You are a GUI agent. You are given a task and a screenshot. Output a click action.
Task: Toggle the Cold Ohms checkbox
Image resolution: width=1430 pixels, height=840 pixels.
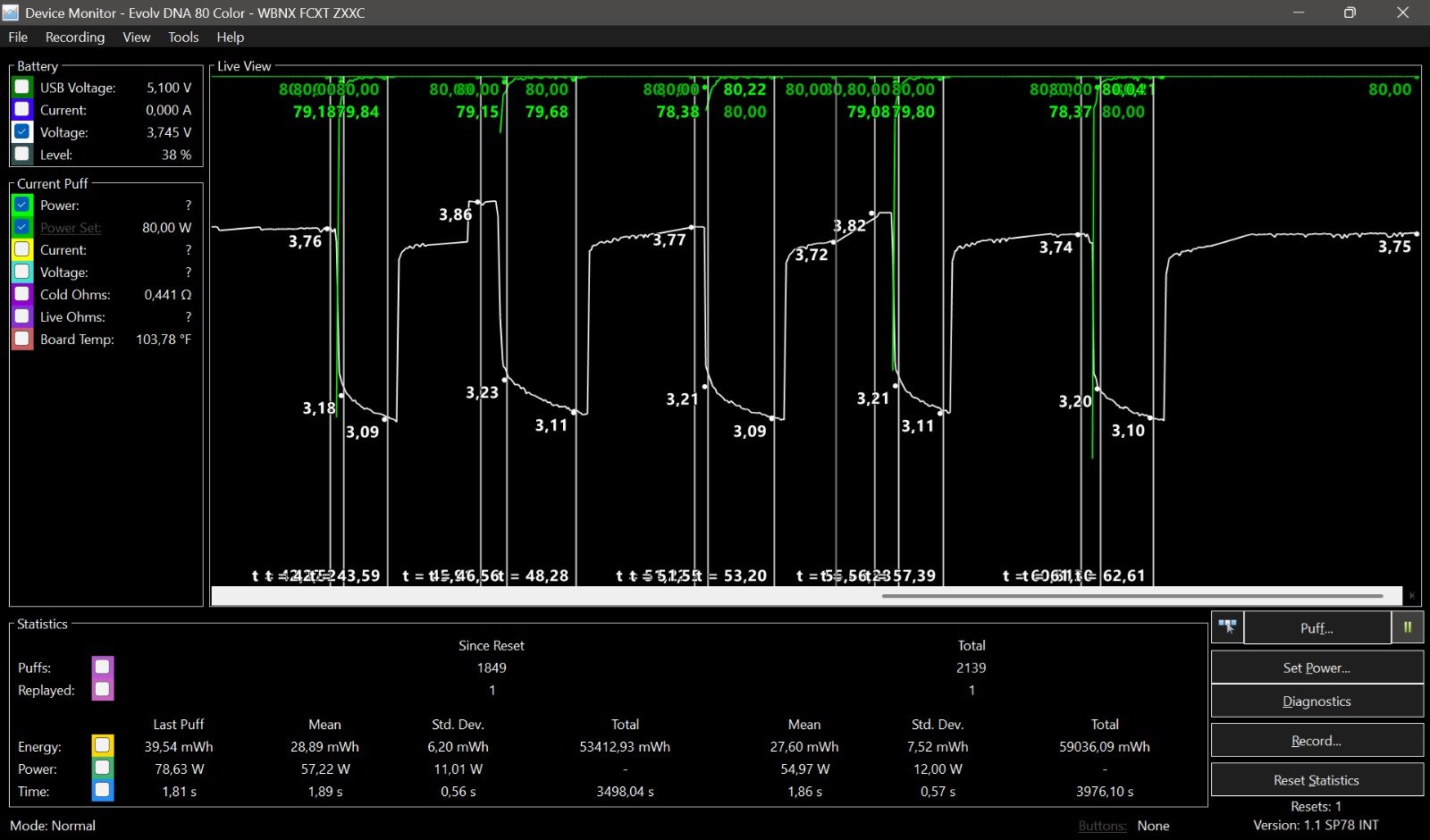22,294
